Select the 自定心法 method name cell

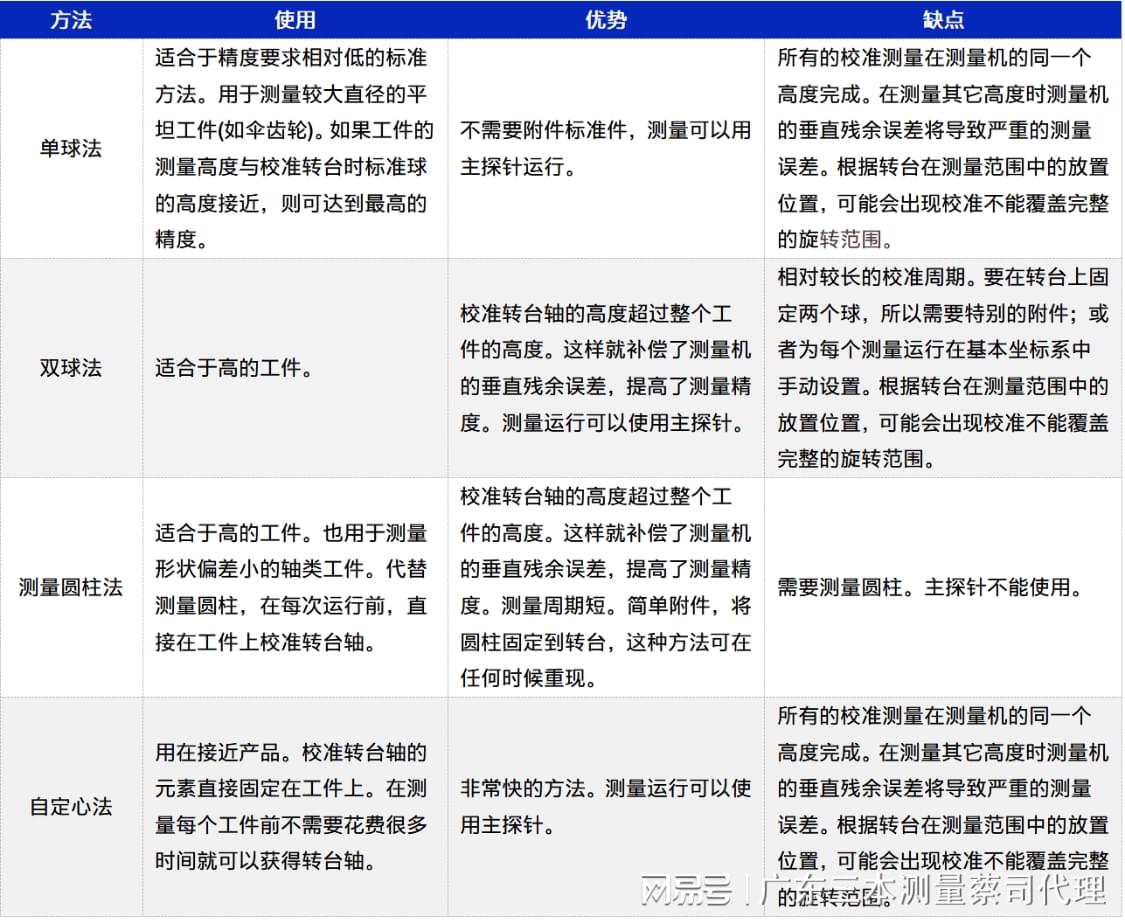click(71, 807)
